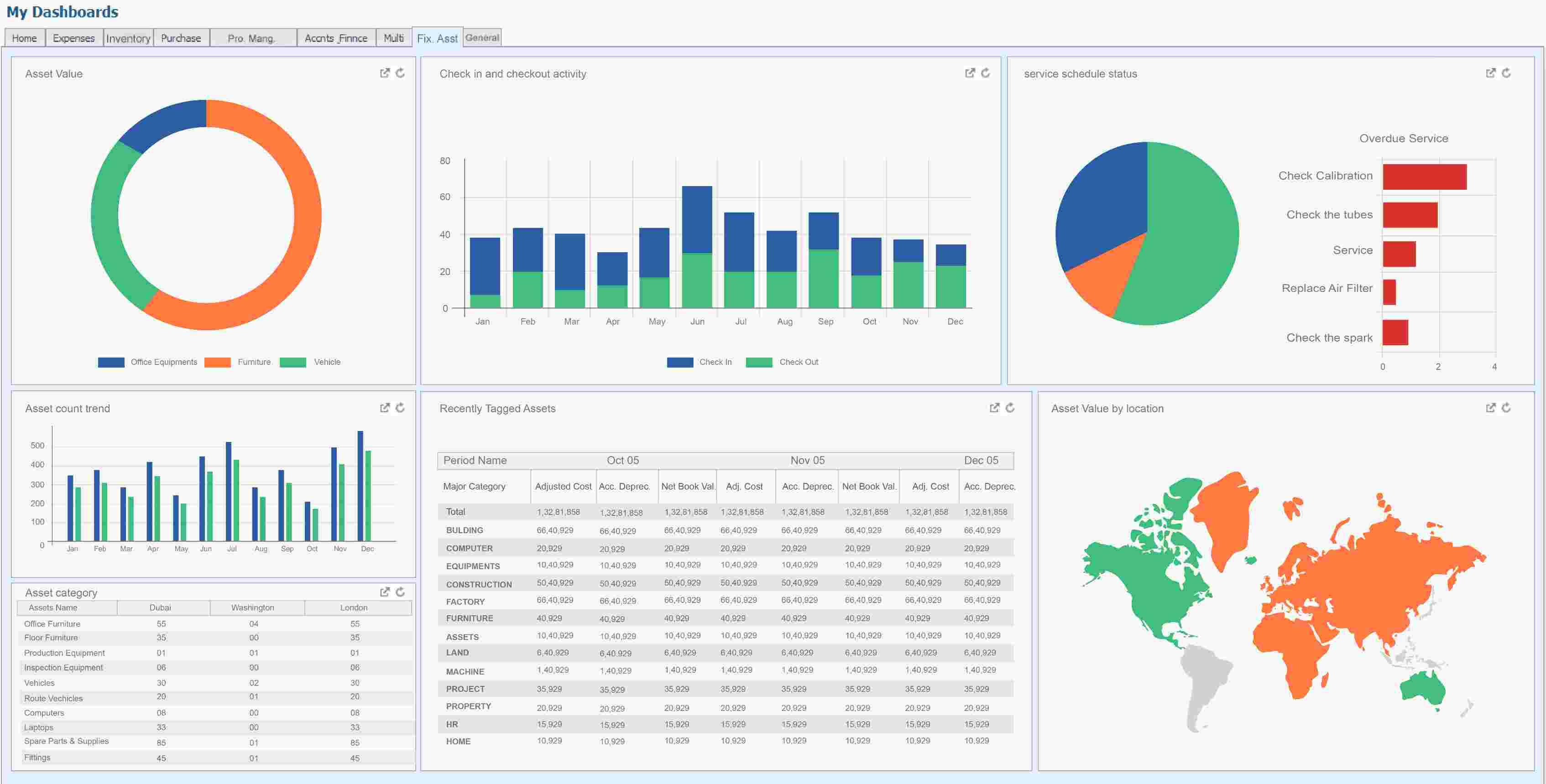The image size is (1546, 784).
Task: Refresh the service schedule status panel
Action: point(1506,73)
